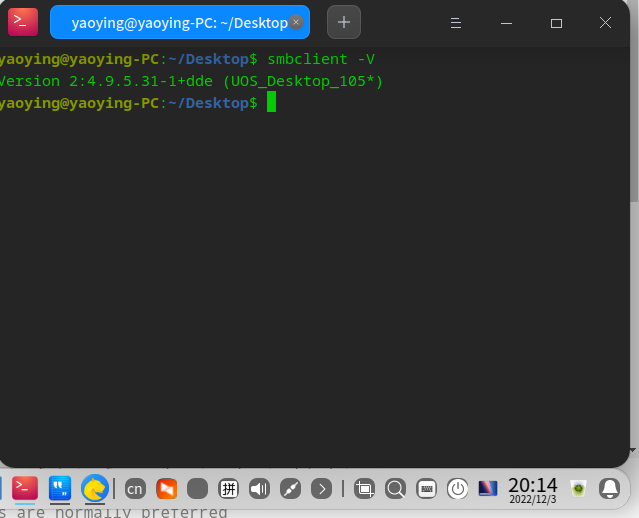
Task: Launch the browser icon in the dock
Action: coord(95,488)
